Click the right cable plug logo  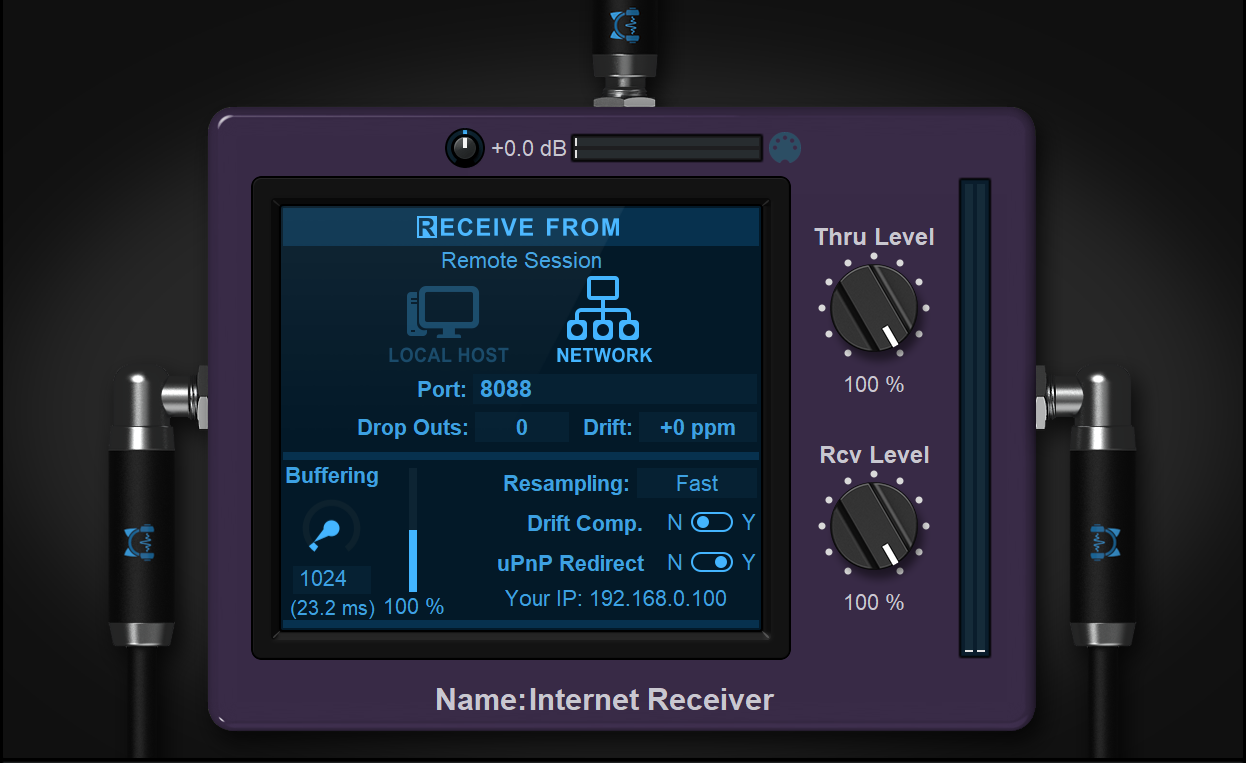click(x=1104, y=541)
